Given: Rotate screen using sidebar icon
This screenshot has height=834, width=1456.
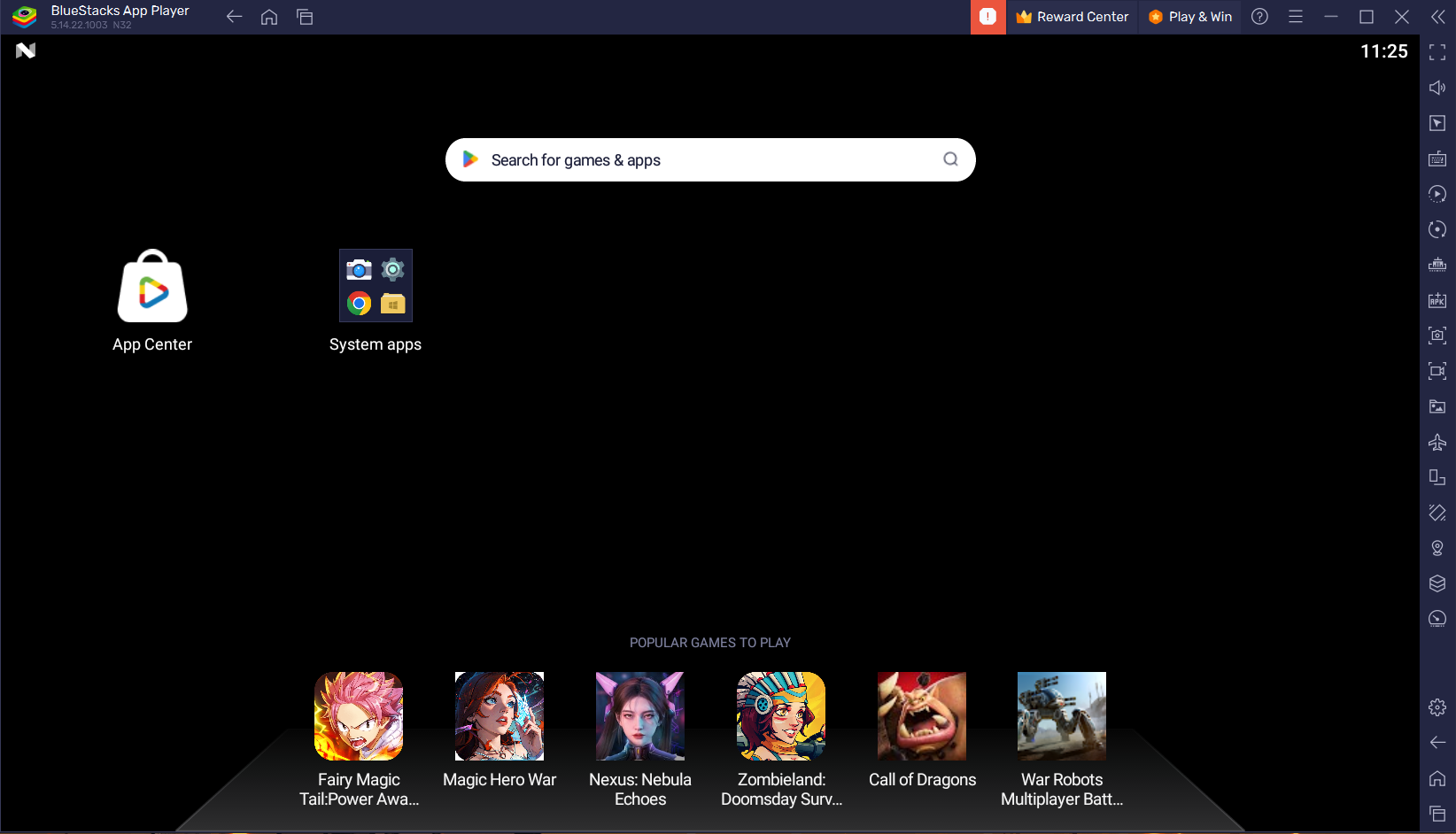Looking at the screenshot, I should point(1437,477).
